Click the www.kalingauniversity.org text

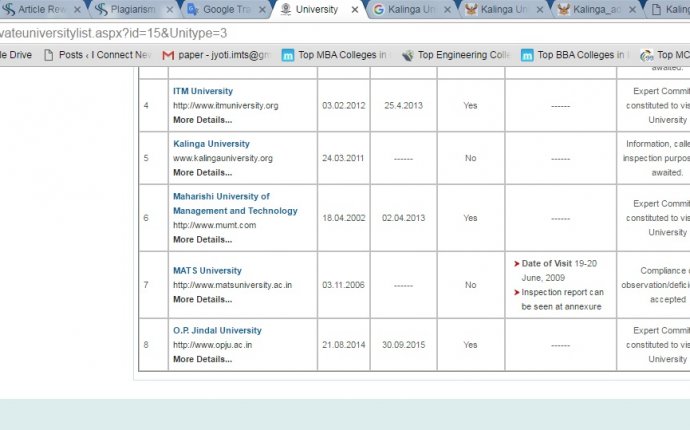click(223, 158)
